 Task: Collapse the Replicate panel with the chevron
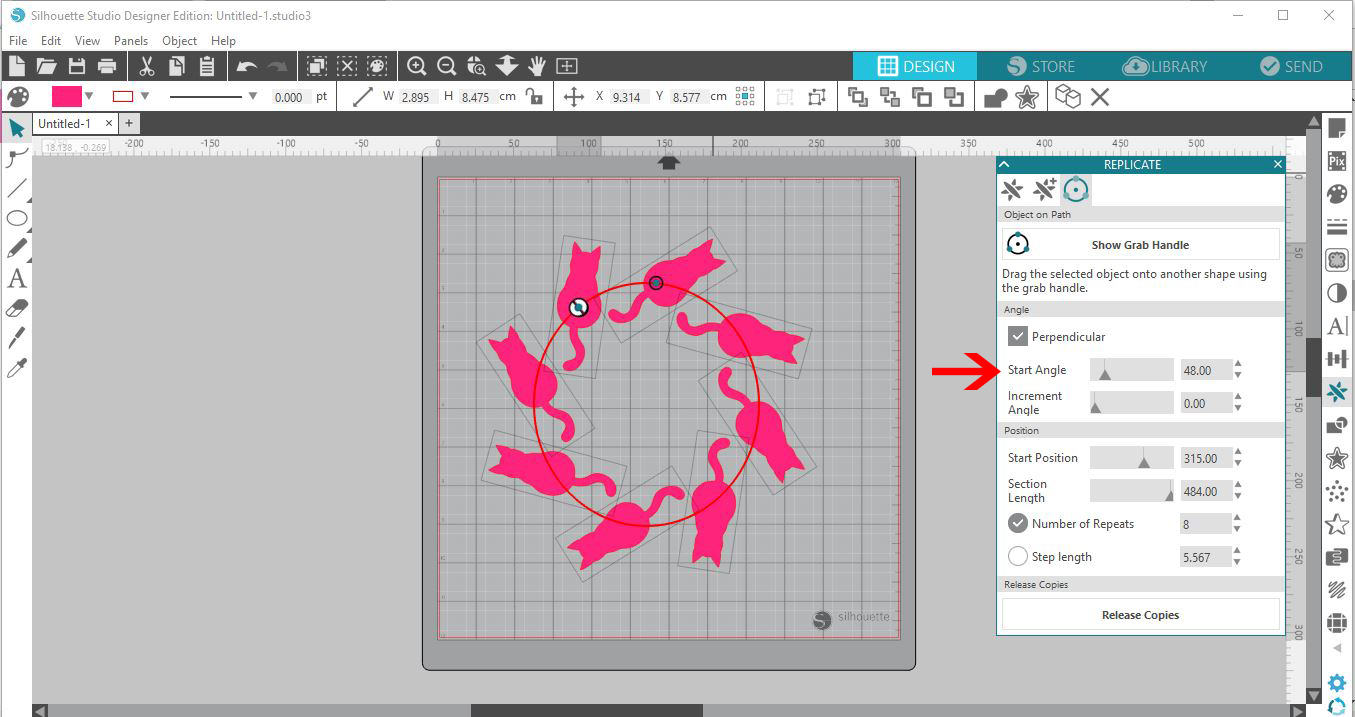[1004, 164]
